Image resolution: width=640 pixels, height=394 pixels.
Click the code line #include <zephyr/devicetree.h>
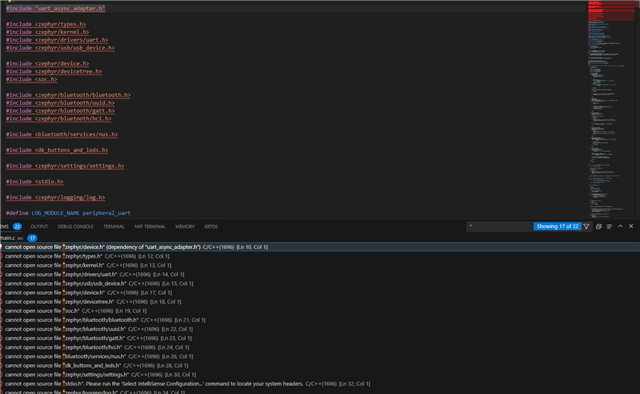coord(54,71)
